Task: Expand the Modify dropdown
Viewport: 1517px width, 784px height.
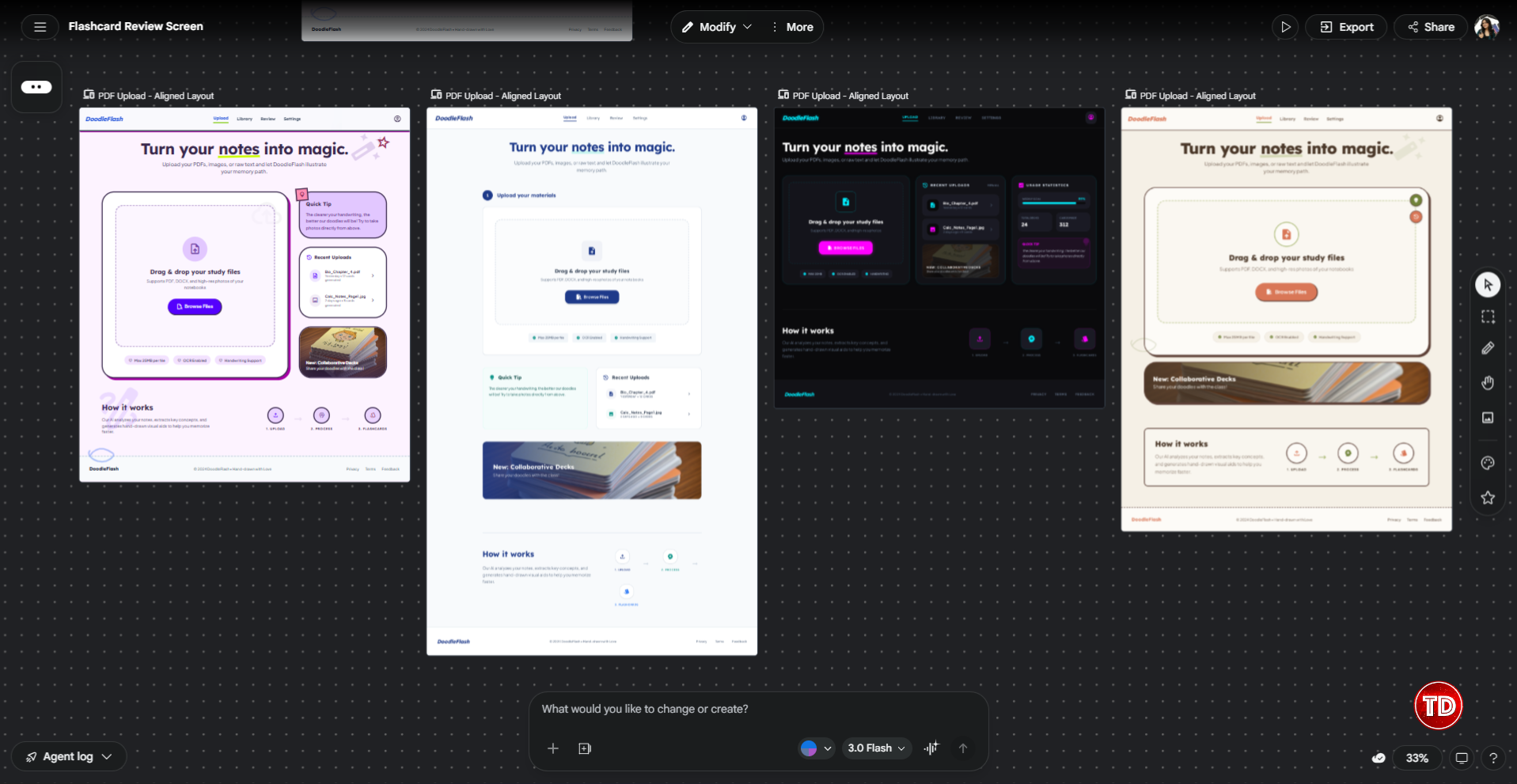Action: click(717, 27)
